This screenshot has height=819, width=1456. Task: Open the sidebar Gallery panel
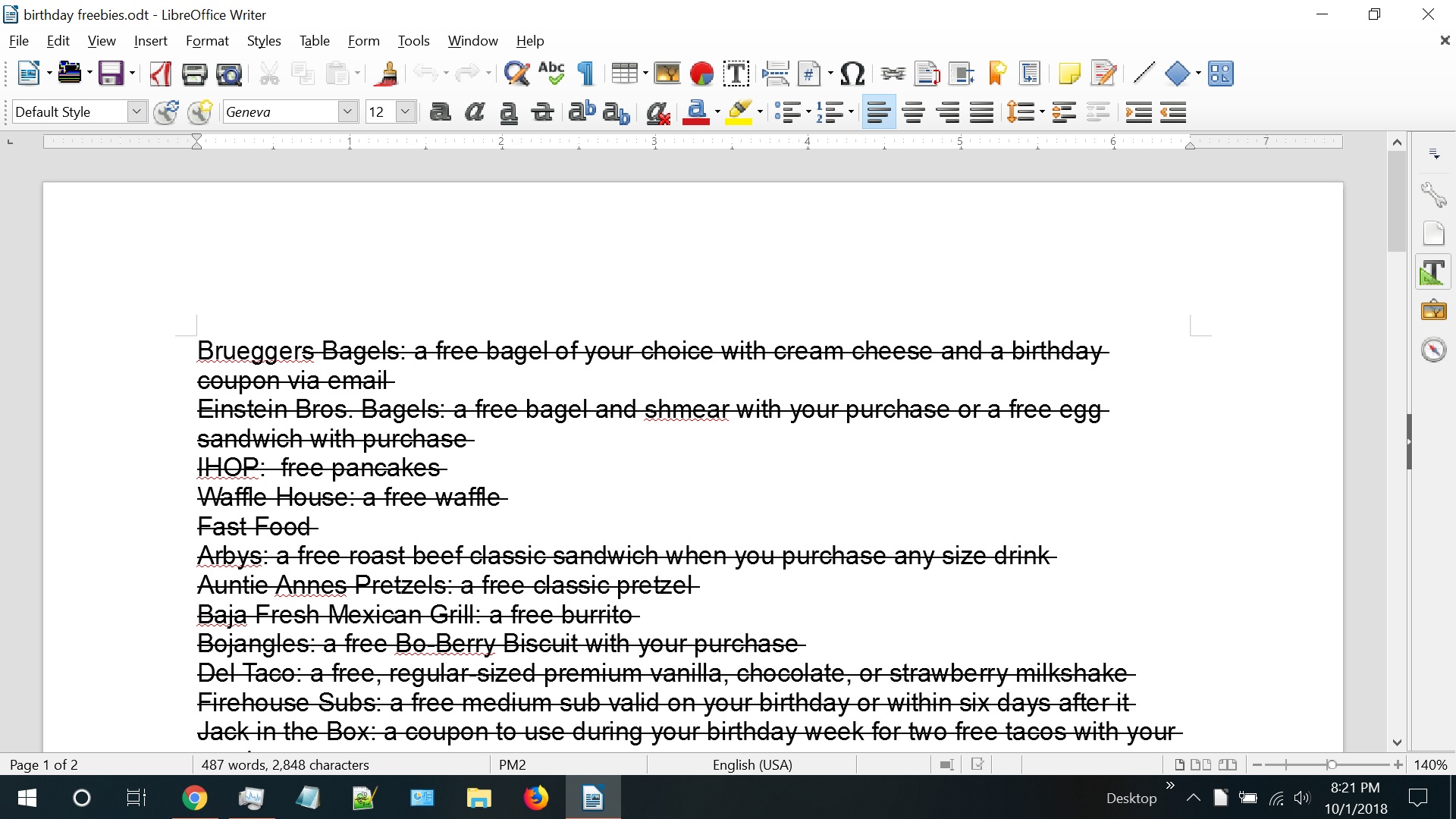pos(1433,310)
